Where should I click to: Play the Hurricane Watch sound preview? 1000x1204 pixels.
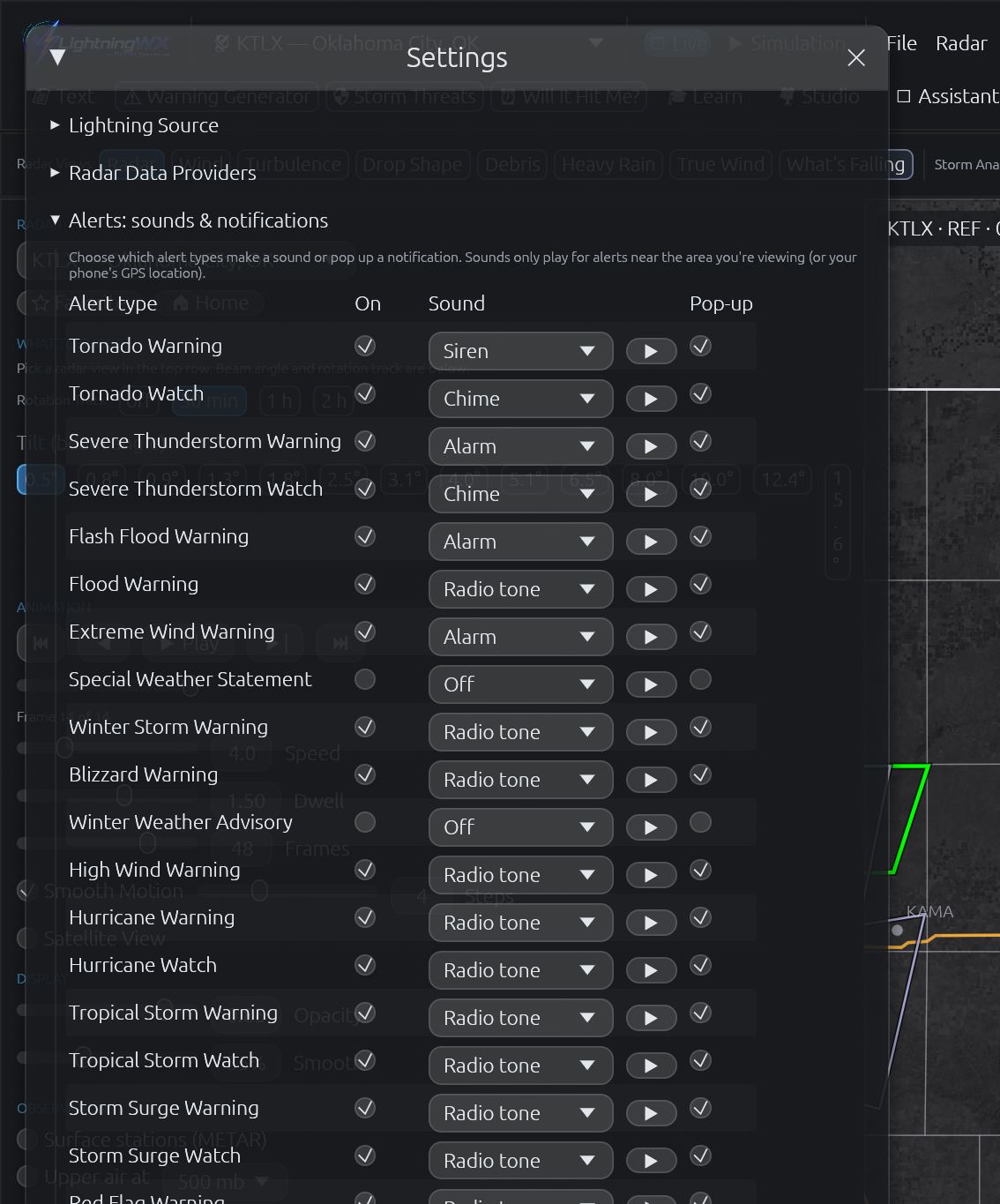coord(651,970)
